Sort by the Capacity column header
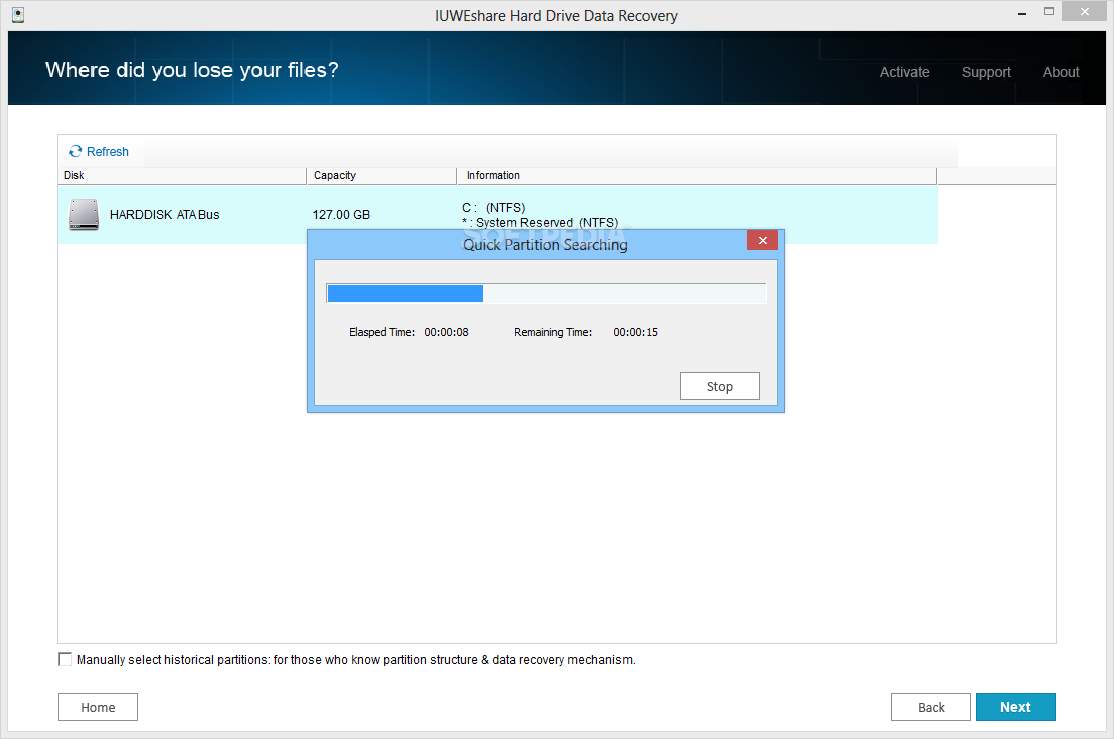This screenshot has height=739, width=1114. [x=382, y=176]
